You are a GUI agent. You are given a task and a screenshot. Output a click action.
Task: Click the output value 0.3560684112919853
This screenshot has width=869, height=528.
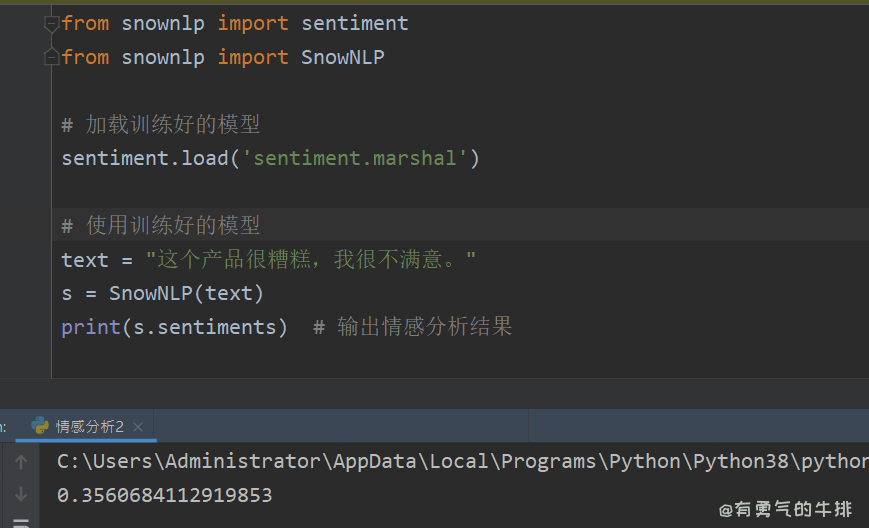click(x=165, y=495)
